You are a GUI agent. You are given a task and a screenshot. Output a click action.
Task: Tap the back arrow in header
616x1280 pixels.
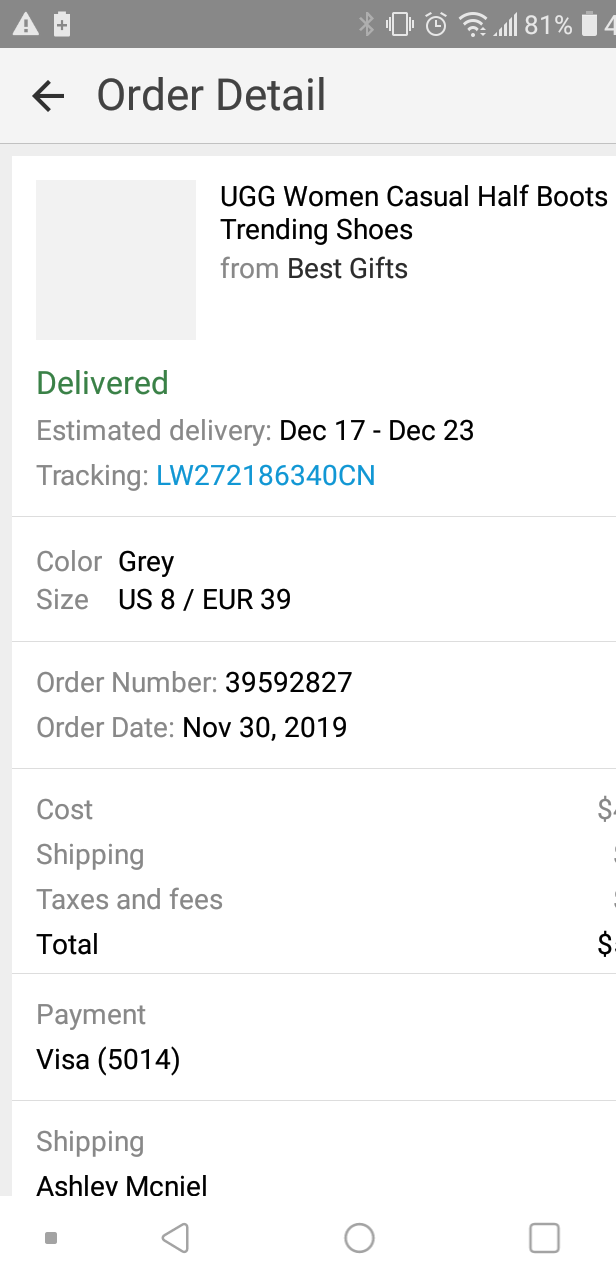click(48, 96)
